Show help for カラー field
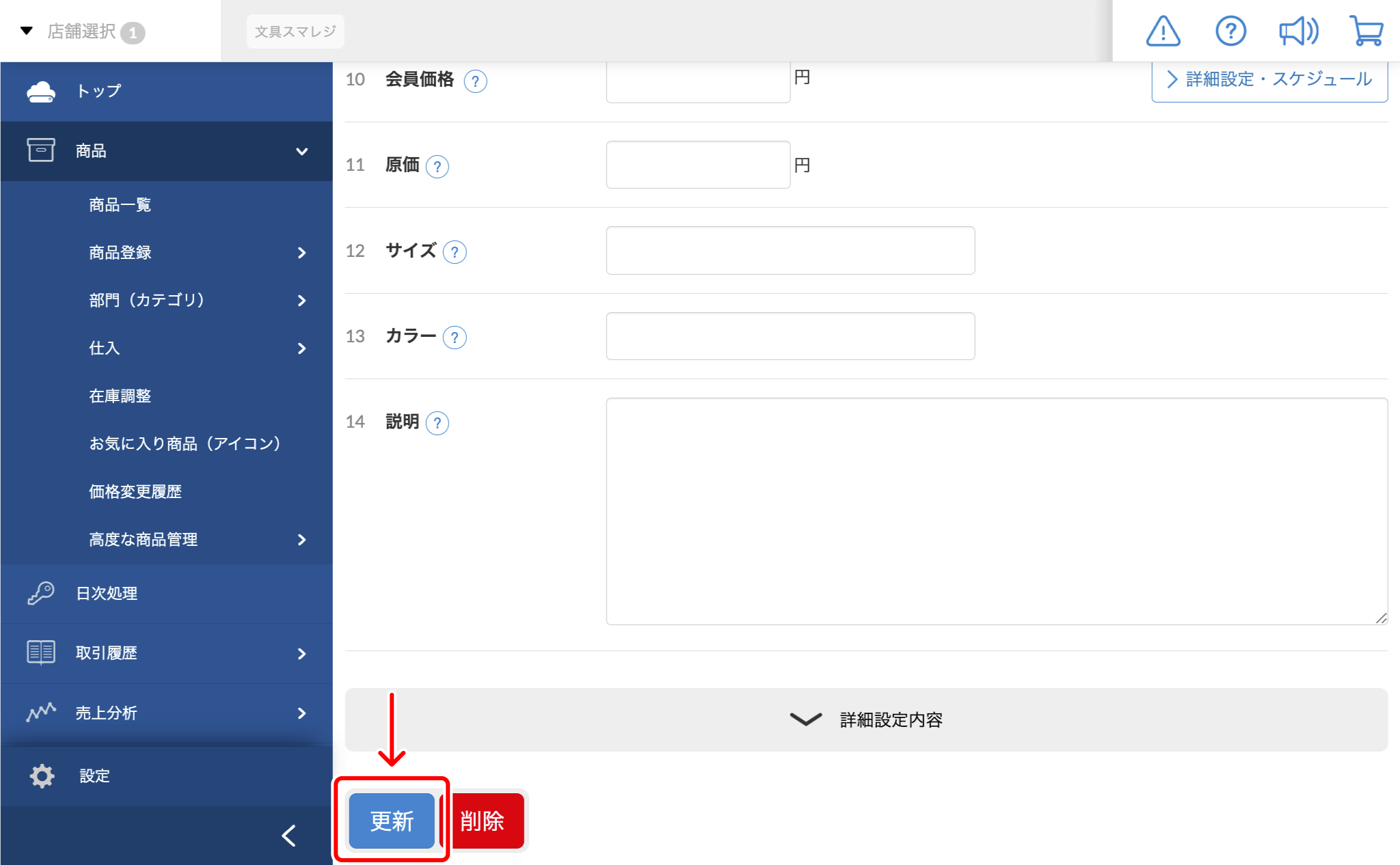 (455, 338)
